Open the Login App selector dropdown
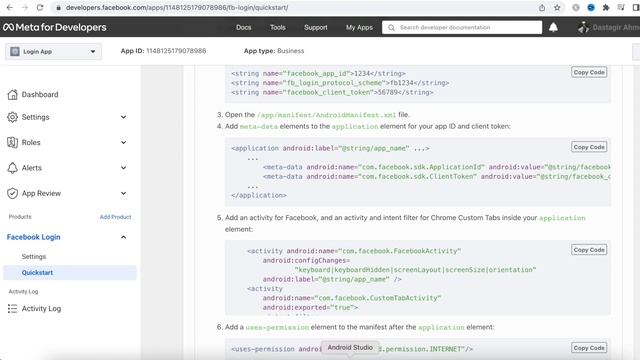This screenshot has height=360, width=640. [53, 51]
